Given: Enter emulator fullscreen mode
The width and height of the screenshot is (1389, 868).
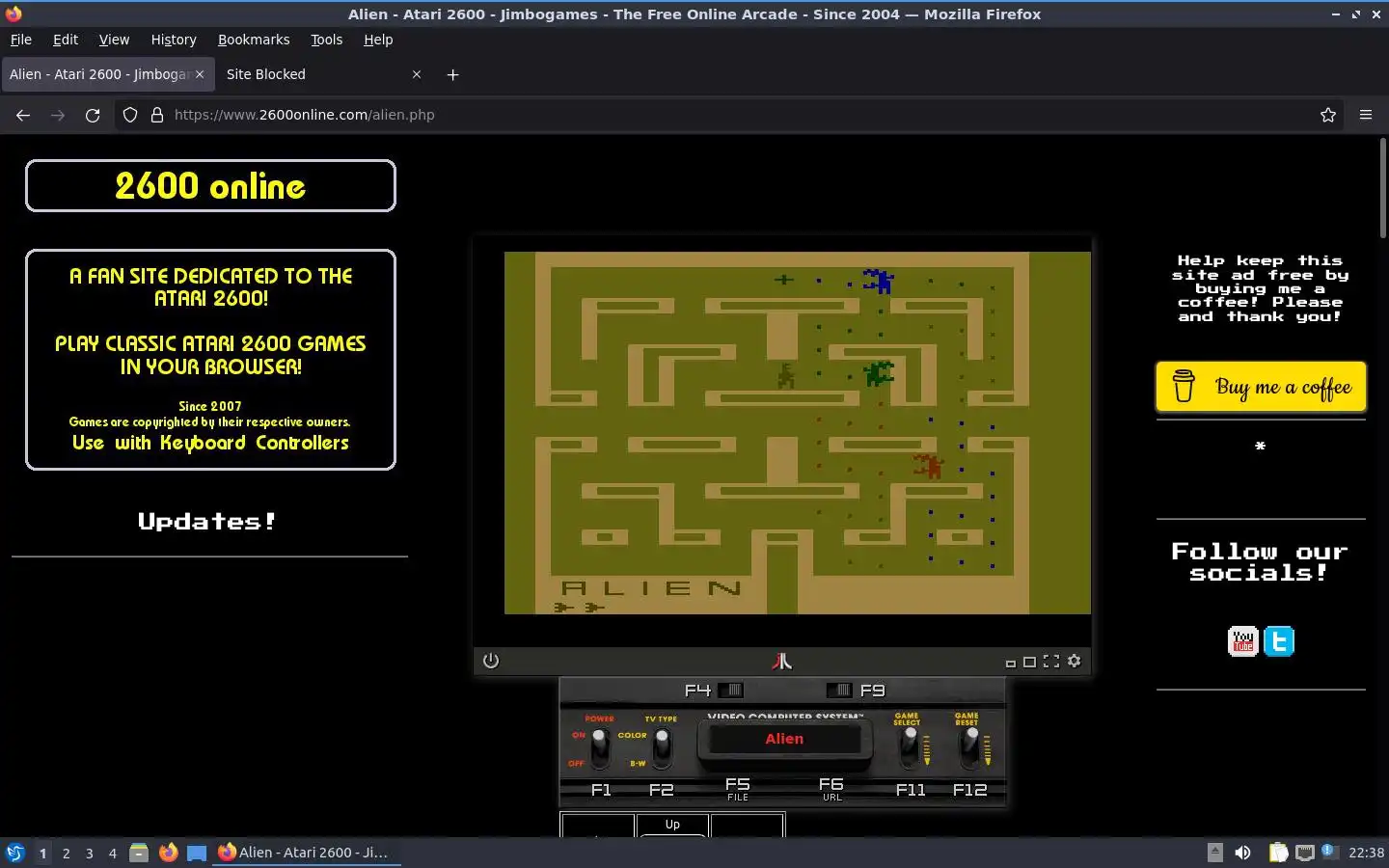Looking at the screenshot, I should 1051,661.
